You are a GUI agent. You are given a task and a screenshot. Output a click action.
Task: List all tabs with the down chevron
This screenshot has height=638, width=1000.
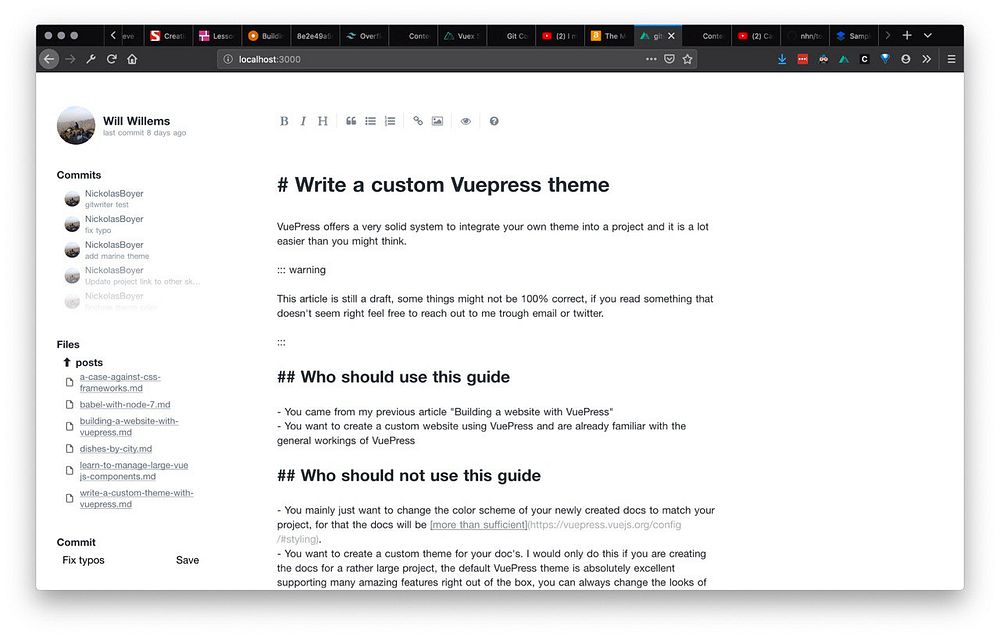[928, 36]
